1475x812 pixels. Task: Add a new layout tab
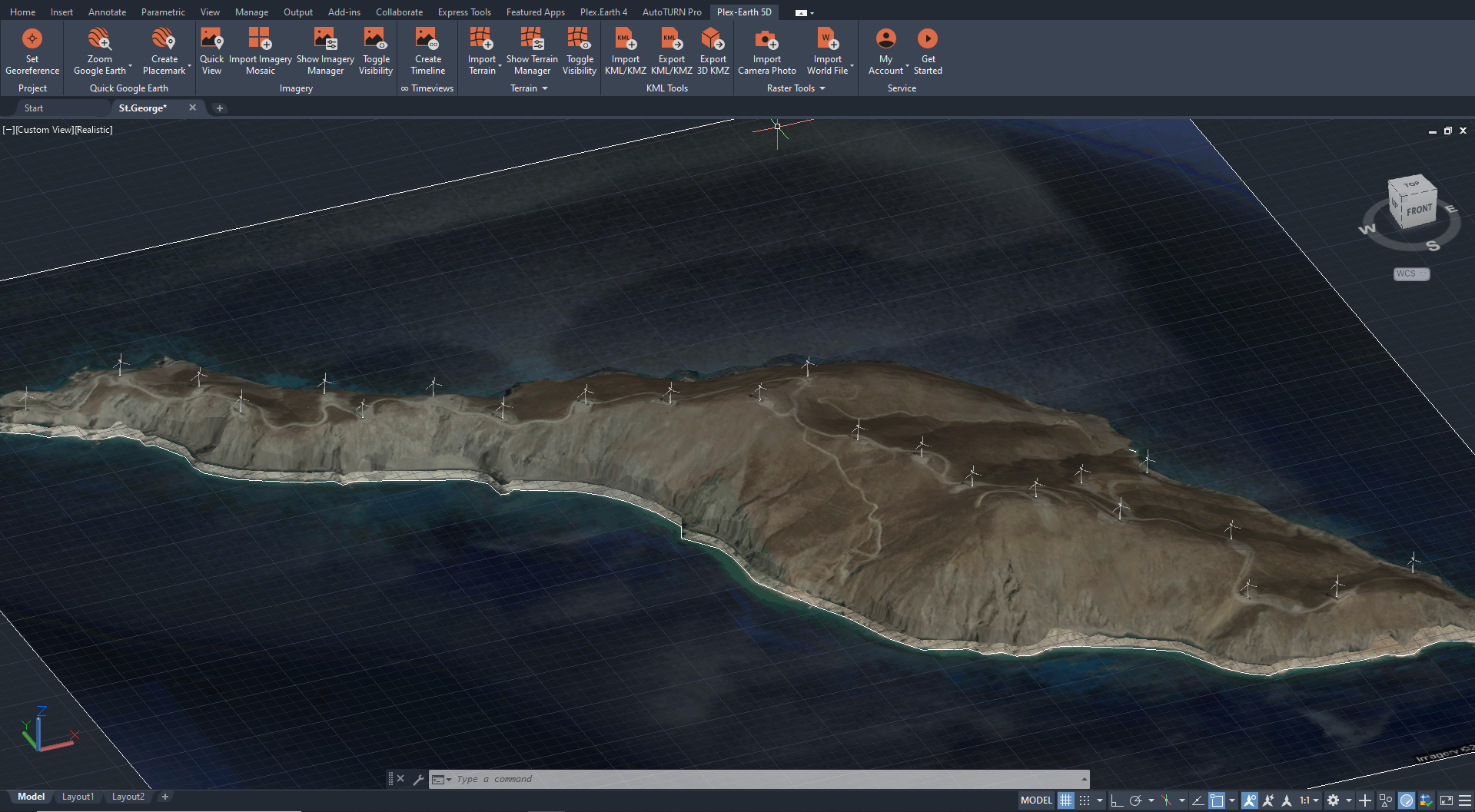tap(164, 797)
